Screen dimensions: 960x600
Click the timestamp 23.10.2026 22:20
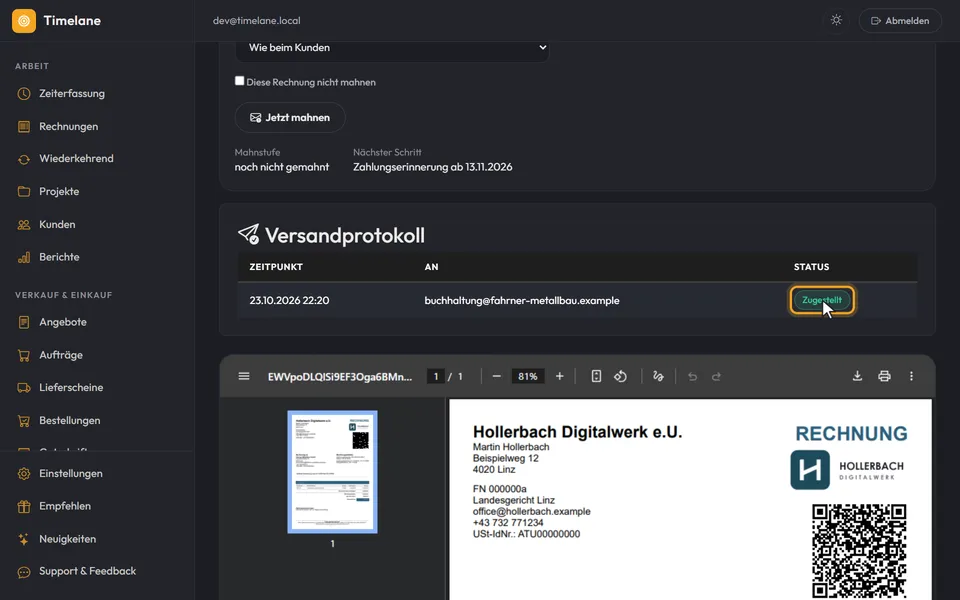289,301
